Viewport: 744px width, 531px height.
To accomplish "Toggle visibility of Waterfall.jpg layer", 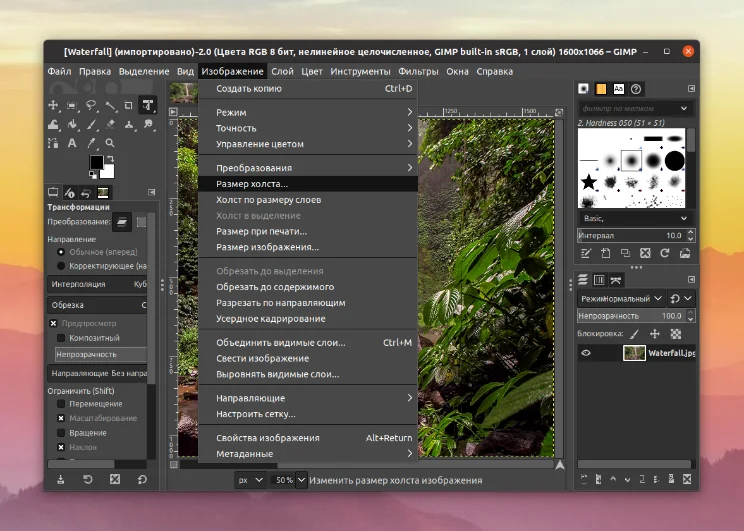I will tap(587, 352).
